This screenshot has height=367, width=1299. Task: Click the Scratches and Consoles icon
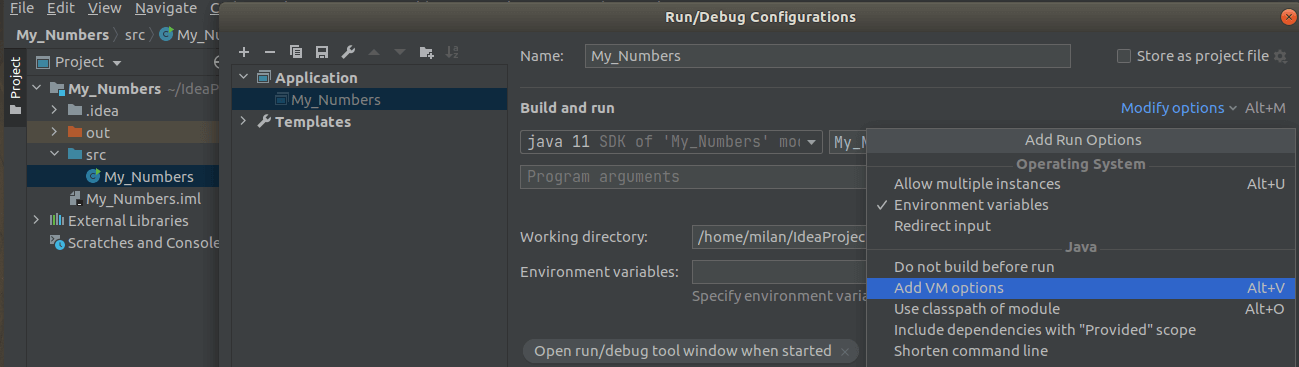57,243
